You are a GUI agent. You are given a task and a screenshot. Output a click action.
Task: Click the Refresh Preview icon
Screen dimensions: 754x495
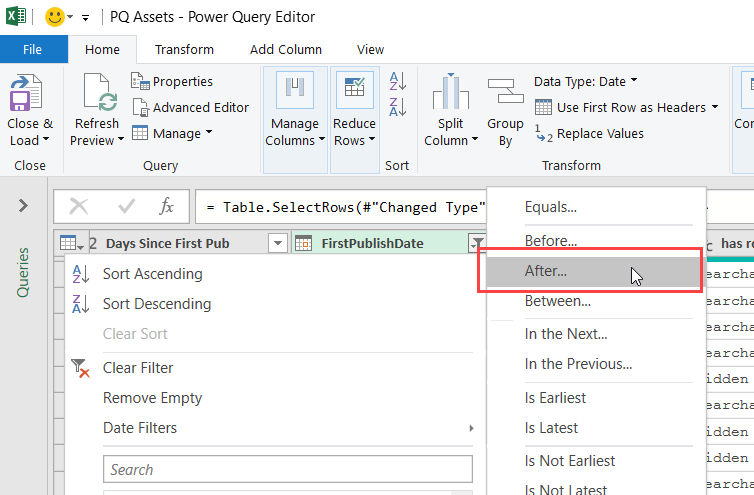tap(99, 92)
